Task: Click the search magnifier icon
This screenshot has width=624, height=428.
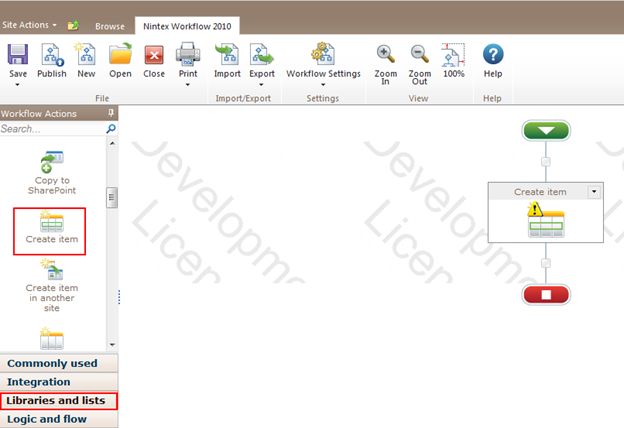Action: click(111, 129)
